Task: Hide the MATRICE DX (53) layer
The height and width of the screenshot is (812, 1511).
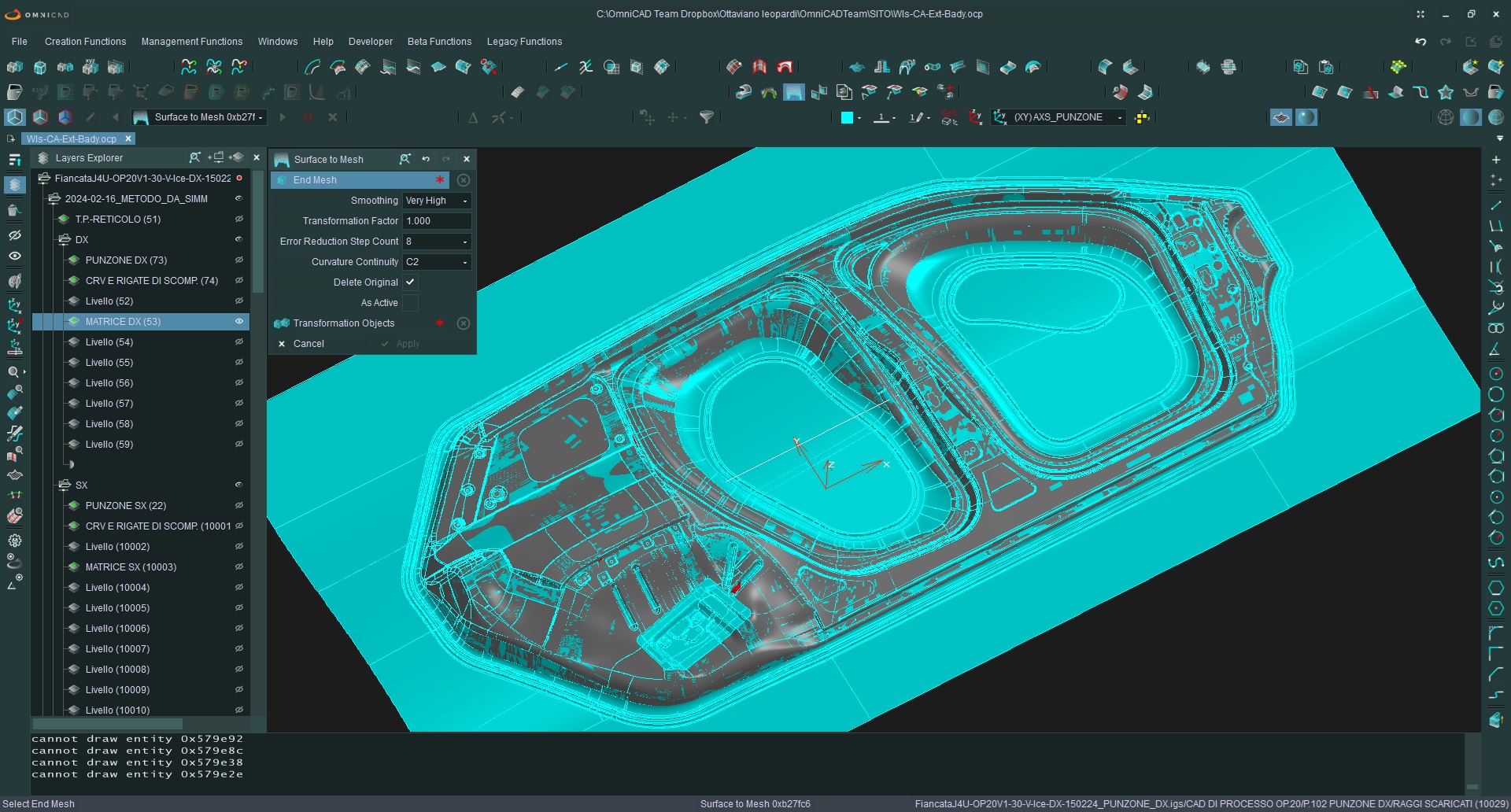Action: 239,322
